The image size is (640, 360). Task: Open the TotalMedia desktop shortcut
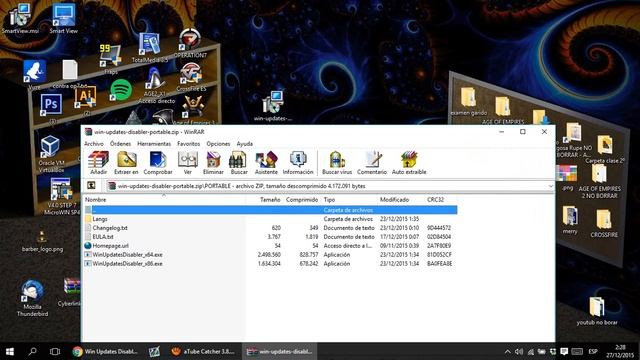(150, 47)
